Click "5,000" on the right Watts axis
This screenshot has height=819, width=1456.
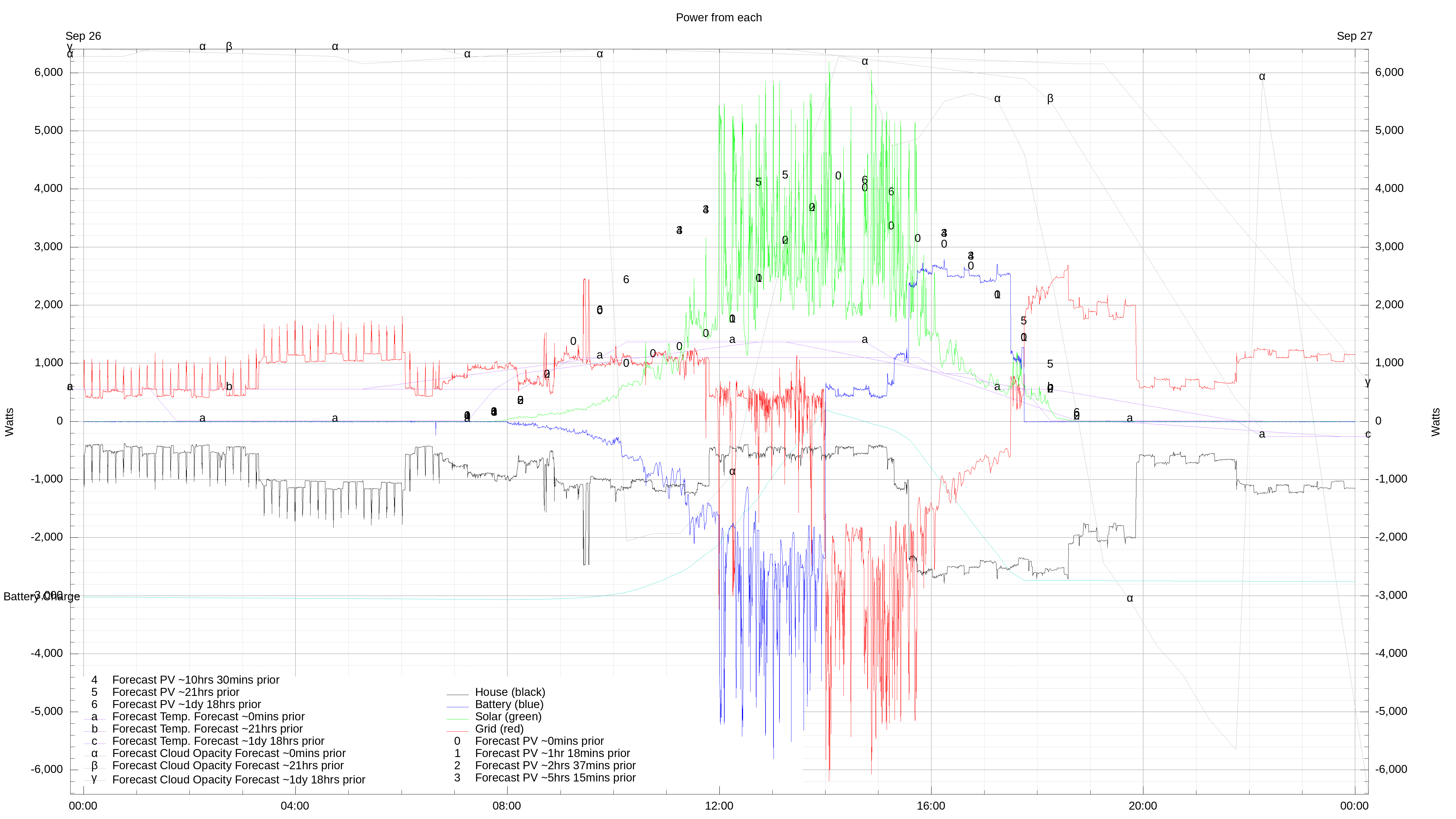point(1389,131)
